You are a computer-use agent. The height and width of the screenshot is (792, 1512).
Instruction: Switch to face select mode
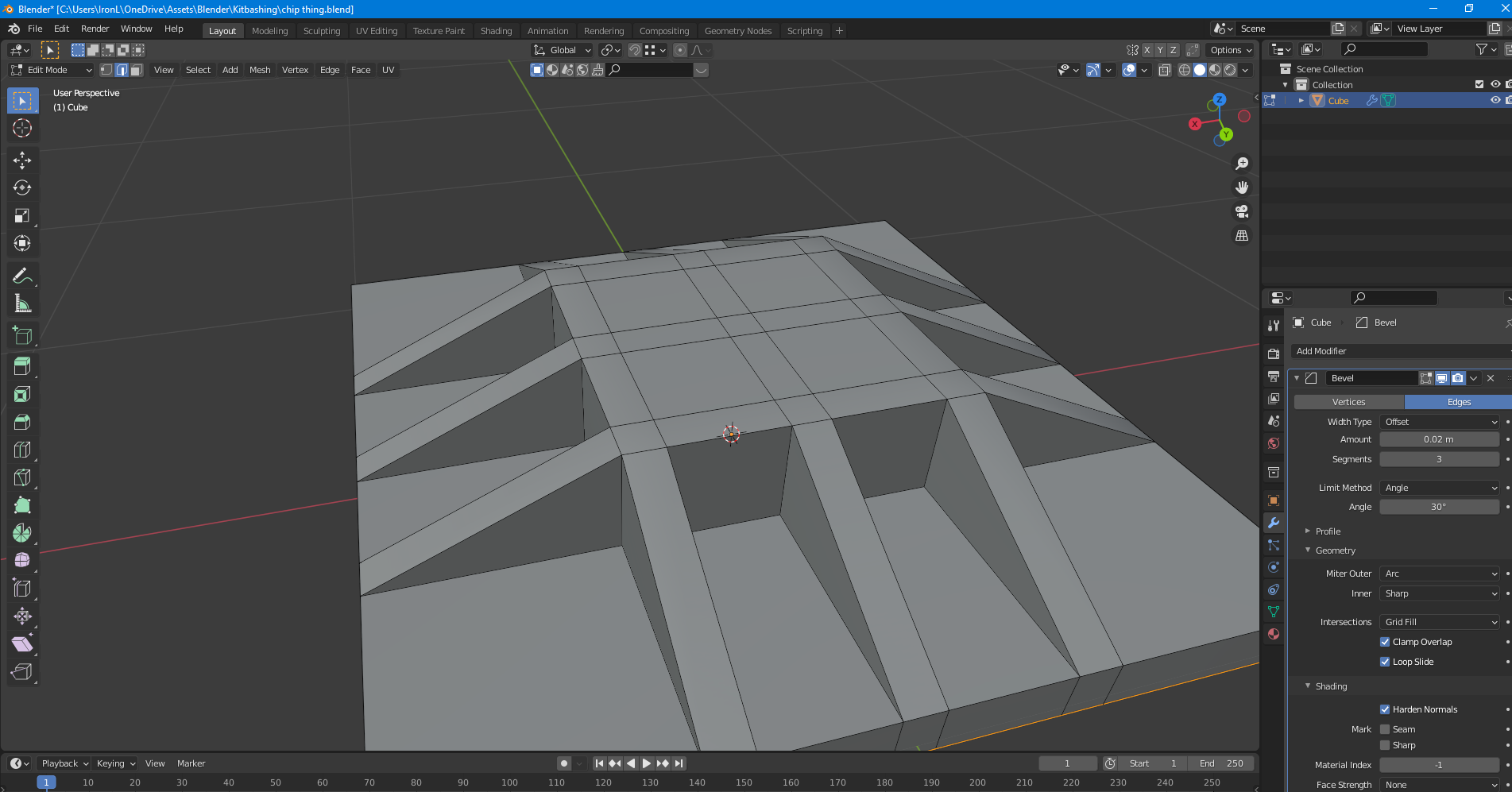tap(137, 70)
